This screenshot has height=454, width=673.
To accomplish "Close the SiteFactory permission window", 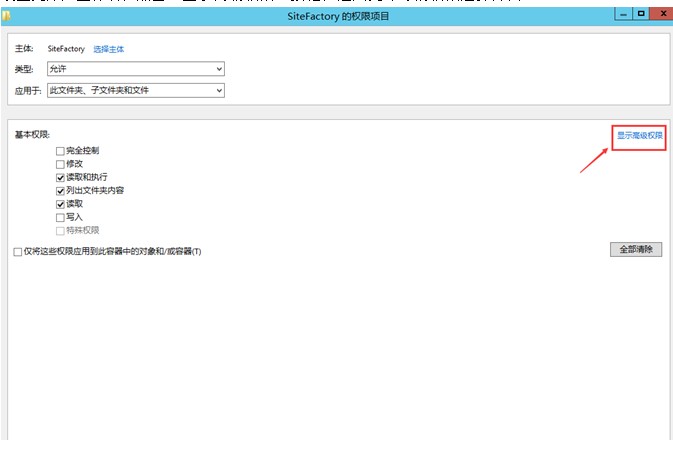I will 662,16.
